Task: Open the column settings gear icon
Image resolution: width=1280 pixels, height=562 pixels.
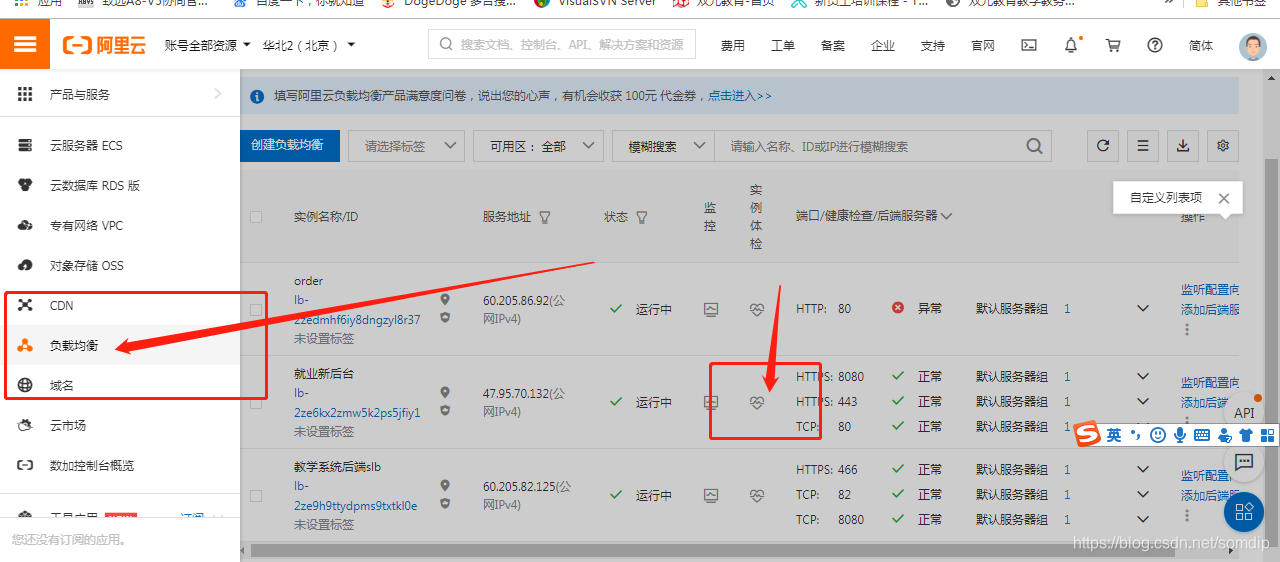Action: click(x=1223, y=146)
